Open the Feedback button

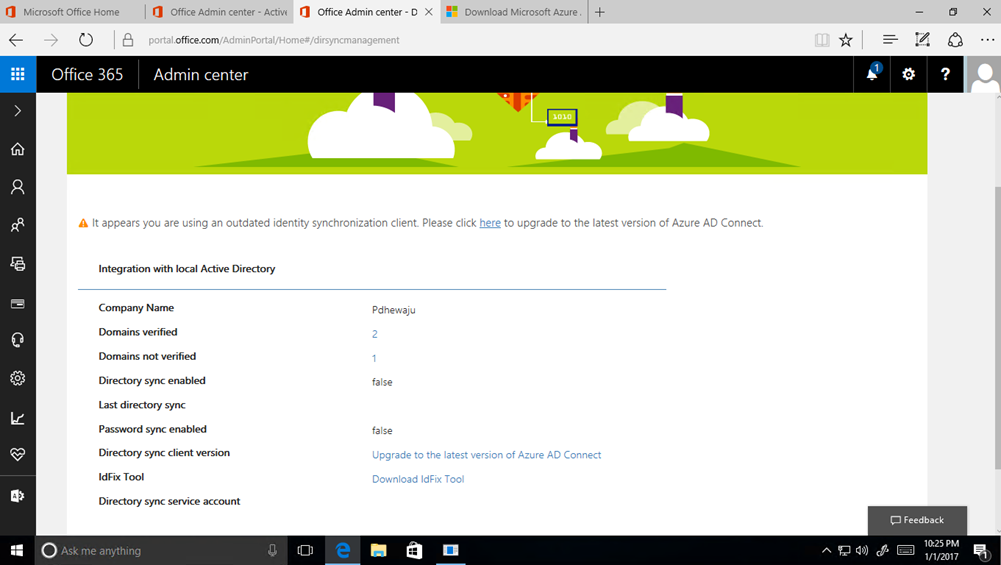coord(917,520)
